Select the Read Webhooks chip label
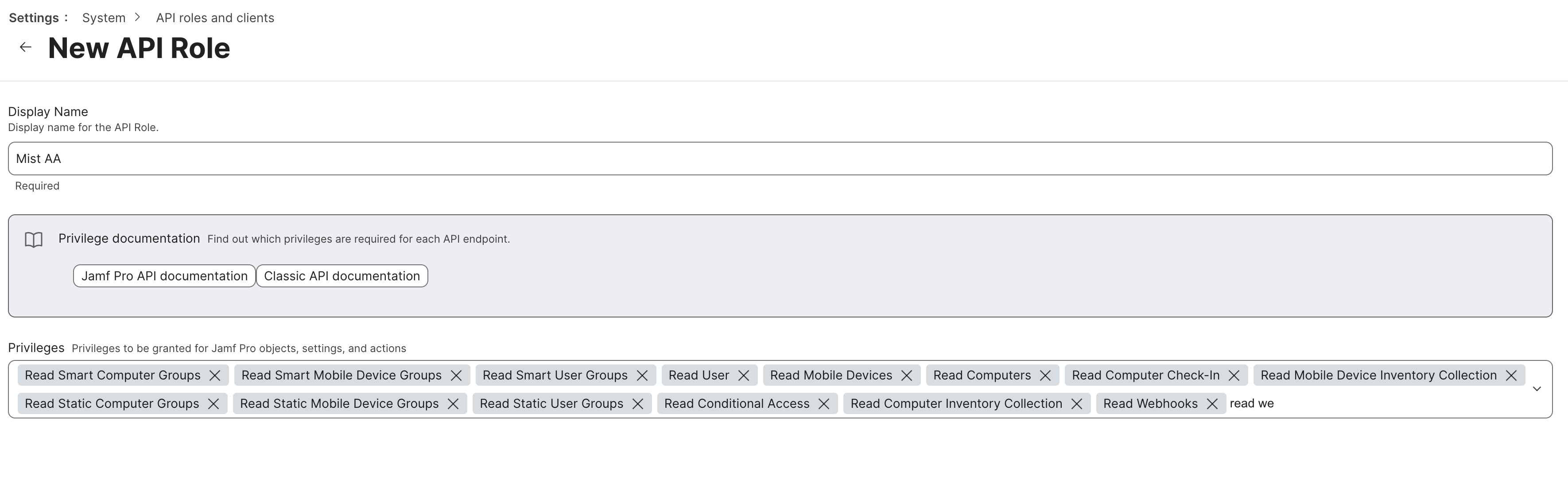 pos(1150,403)
